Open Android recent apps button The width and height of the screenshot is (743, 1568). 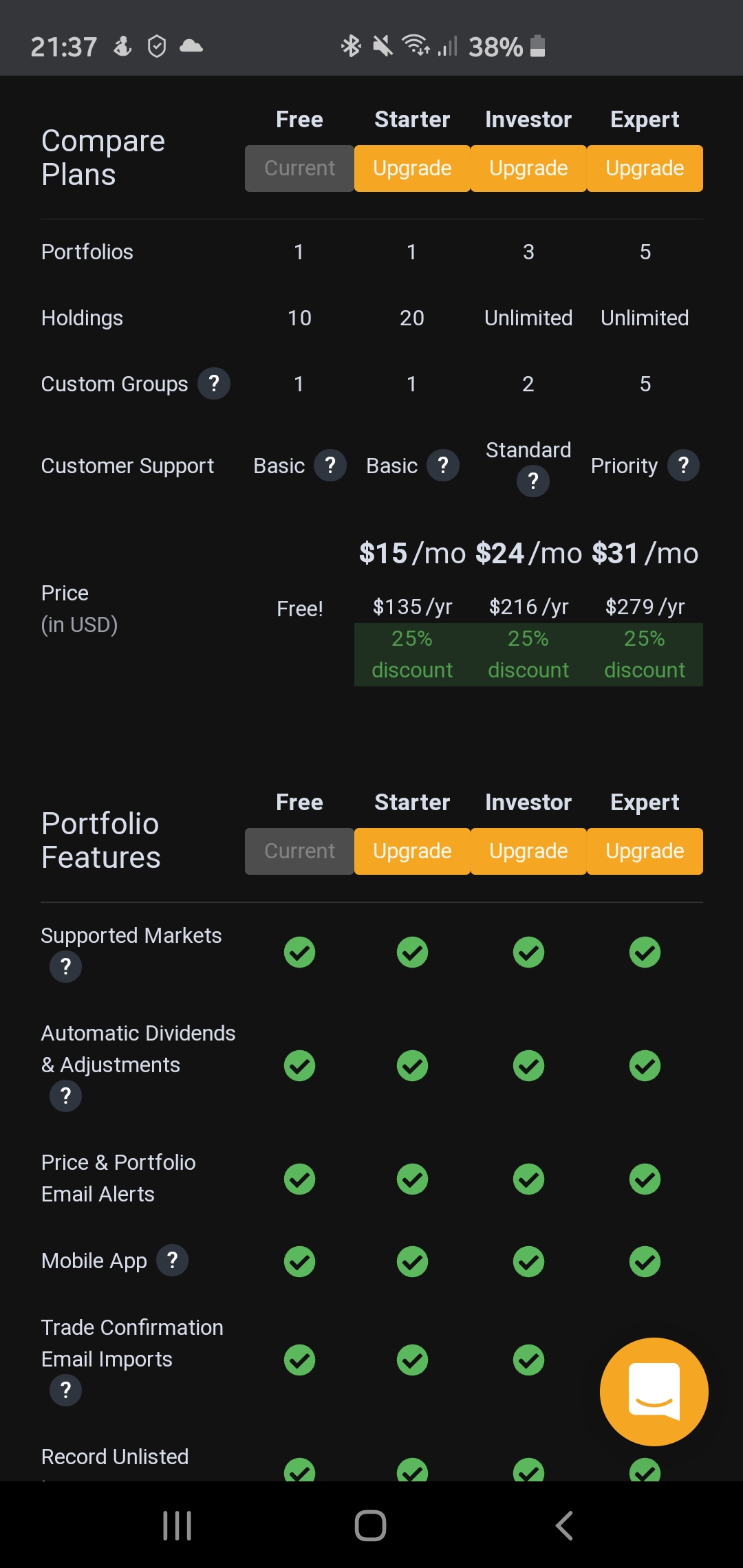[x=177, y=1525]
